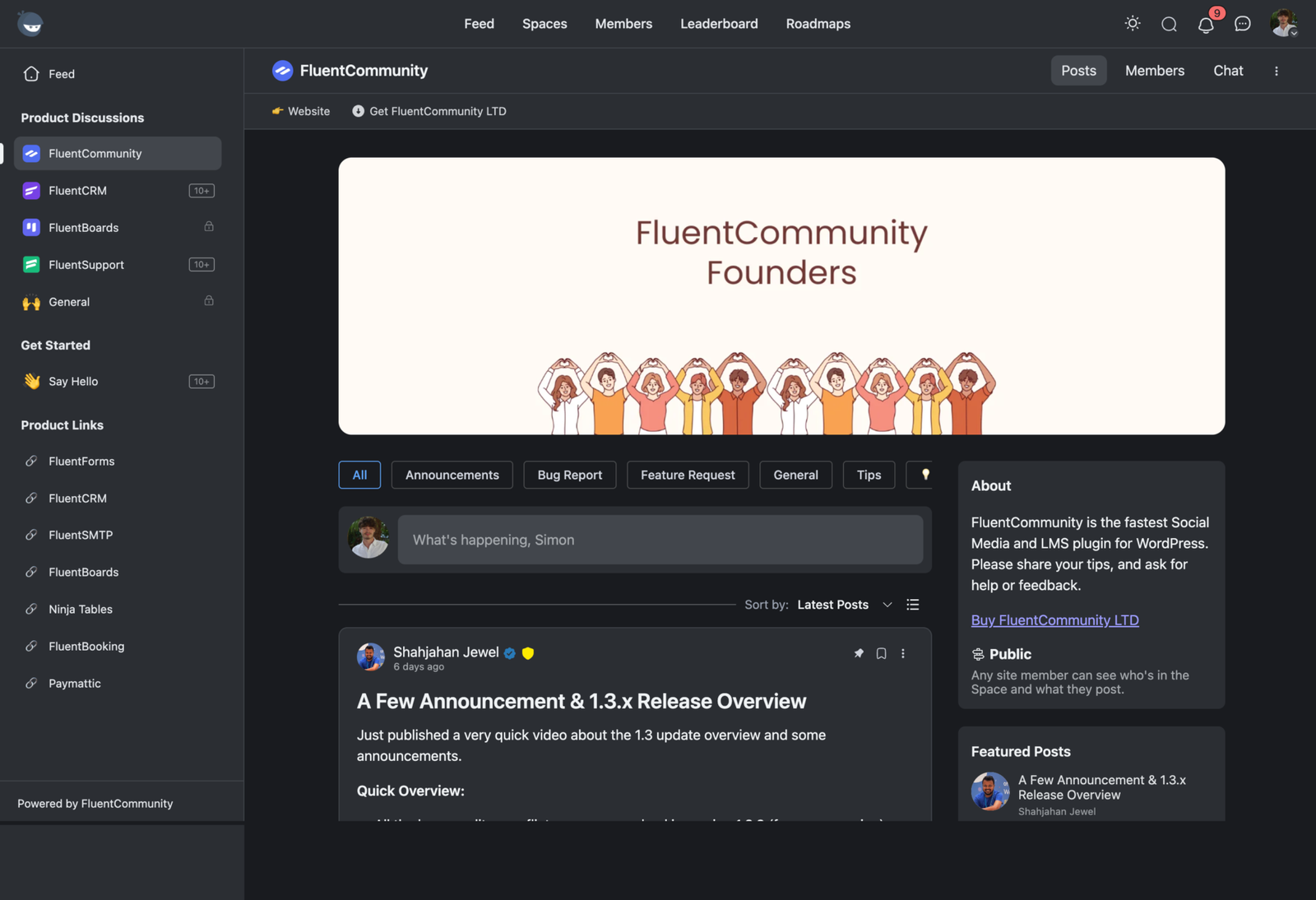Switch to the space Members tab
This screenshot has width=1316, height=900.
click(x=1155, y=71)
